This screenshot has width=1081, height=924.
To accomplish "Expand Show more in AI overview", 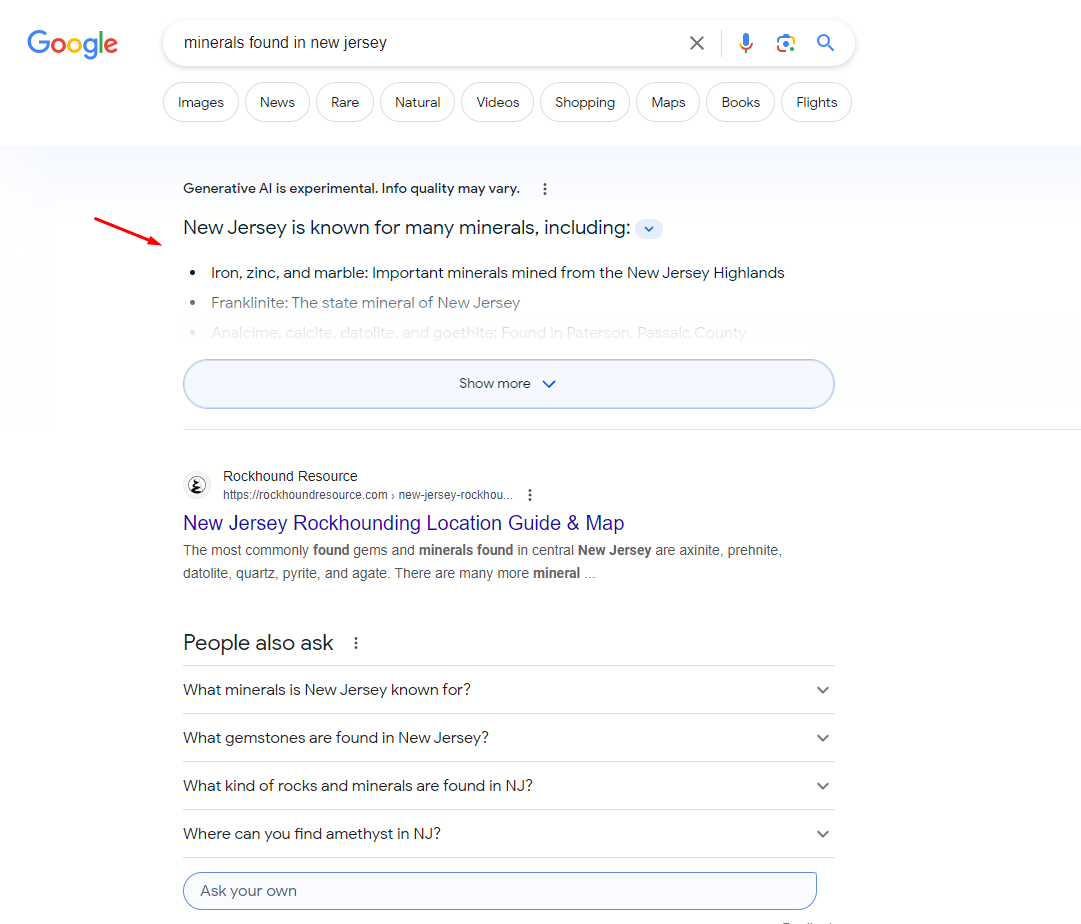I will tap(509, 384).
